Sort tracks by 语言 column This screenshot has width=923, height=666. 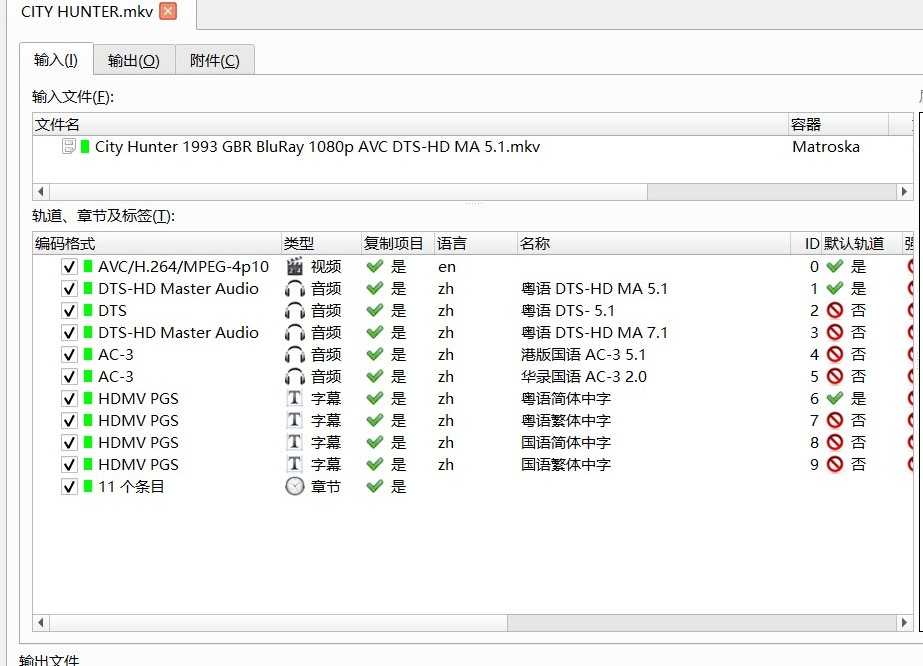pos(476,243)
